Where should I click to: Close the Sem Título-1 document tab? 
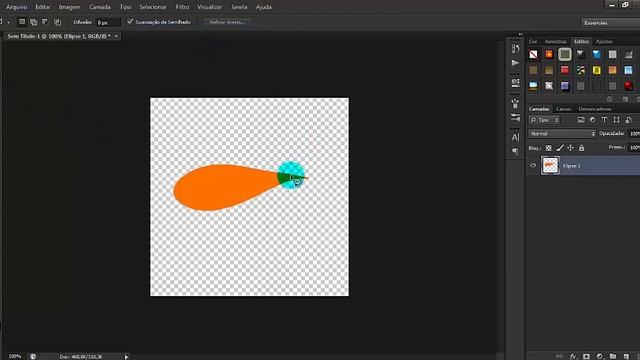tap(116, 36)
